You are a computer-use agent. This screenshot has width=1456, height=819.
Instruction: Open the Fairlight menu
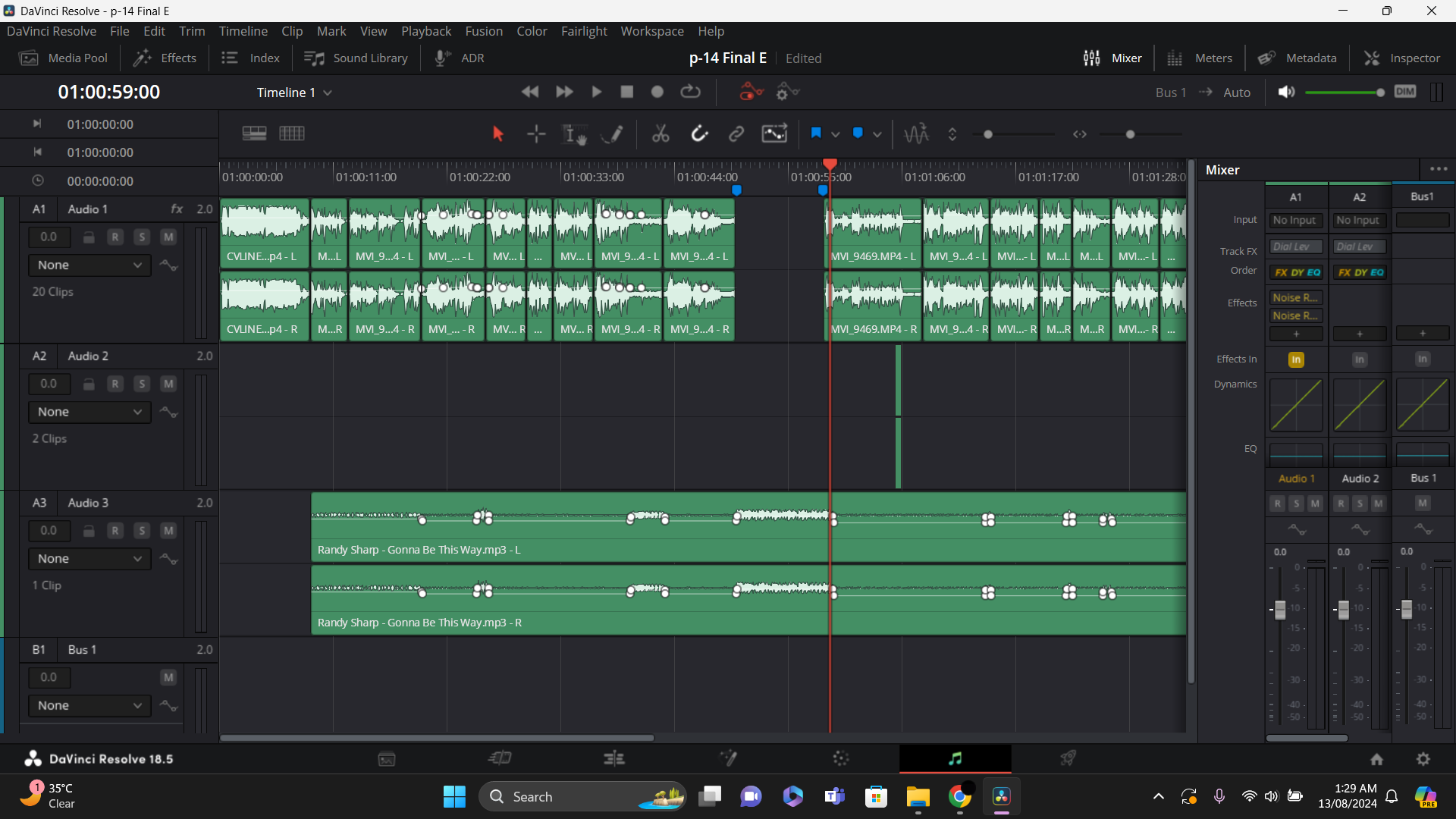pos(584,31)
